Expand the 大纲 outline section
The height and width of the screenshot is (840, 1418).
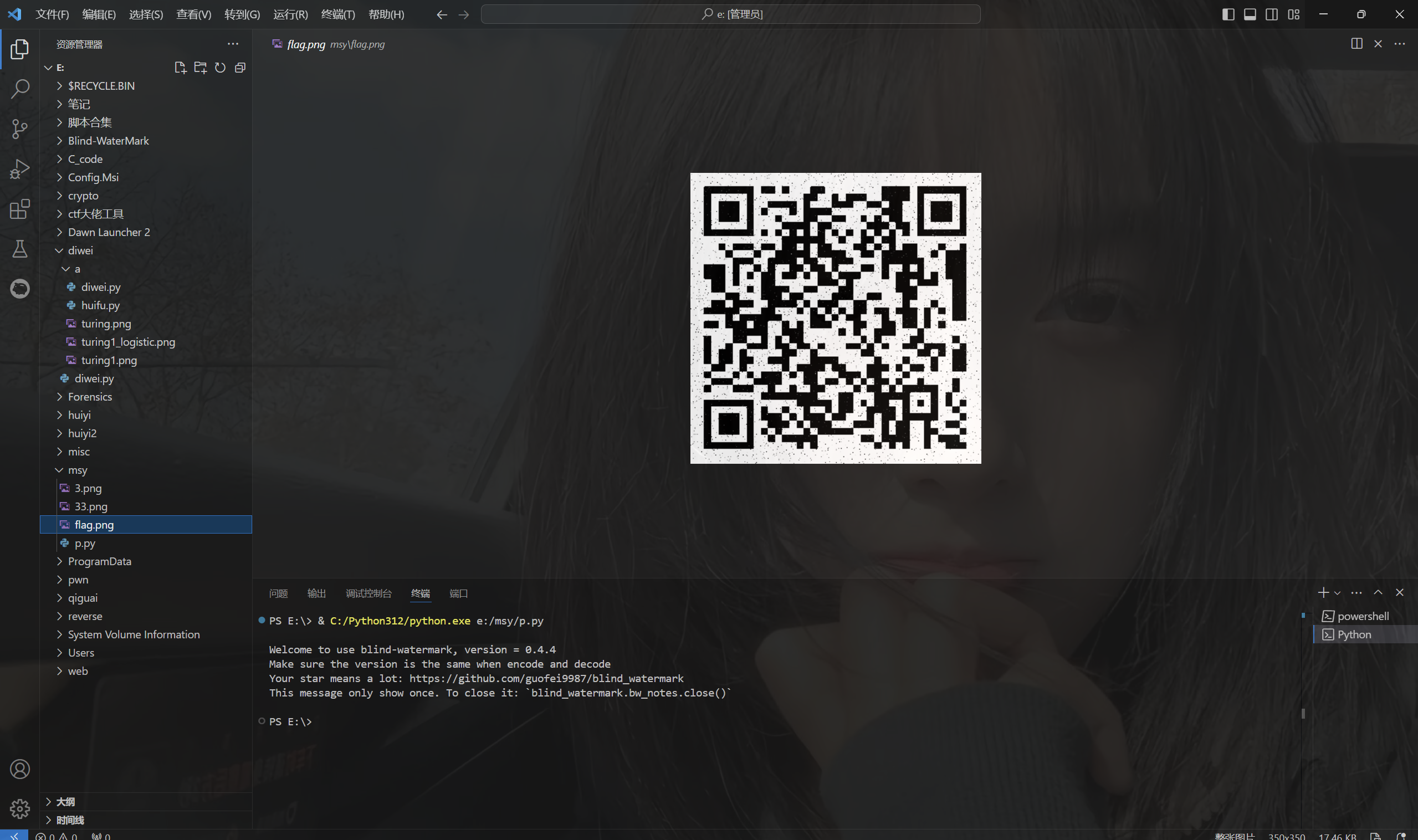(146, 802)
